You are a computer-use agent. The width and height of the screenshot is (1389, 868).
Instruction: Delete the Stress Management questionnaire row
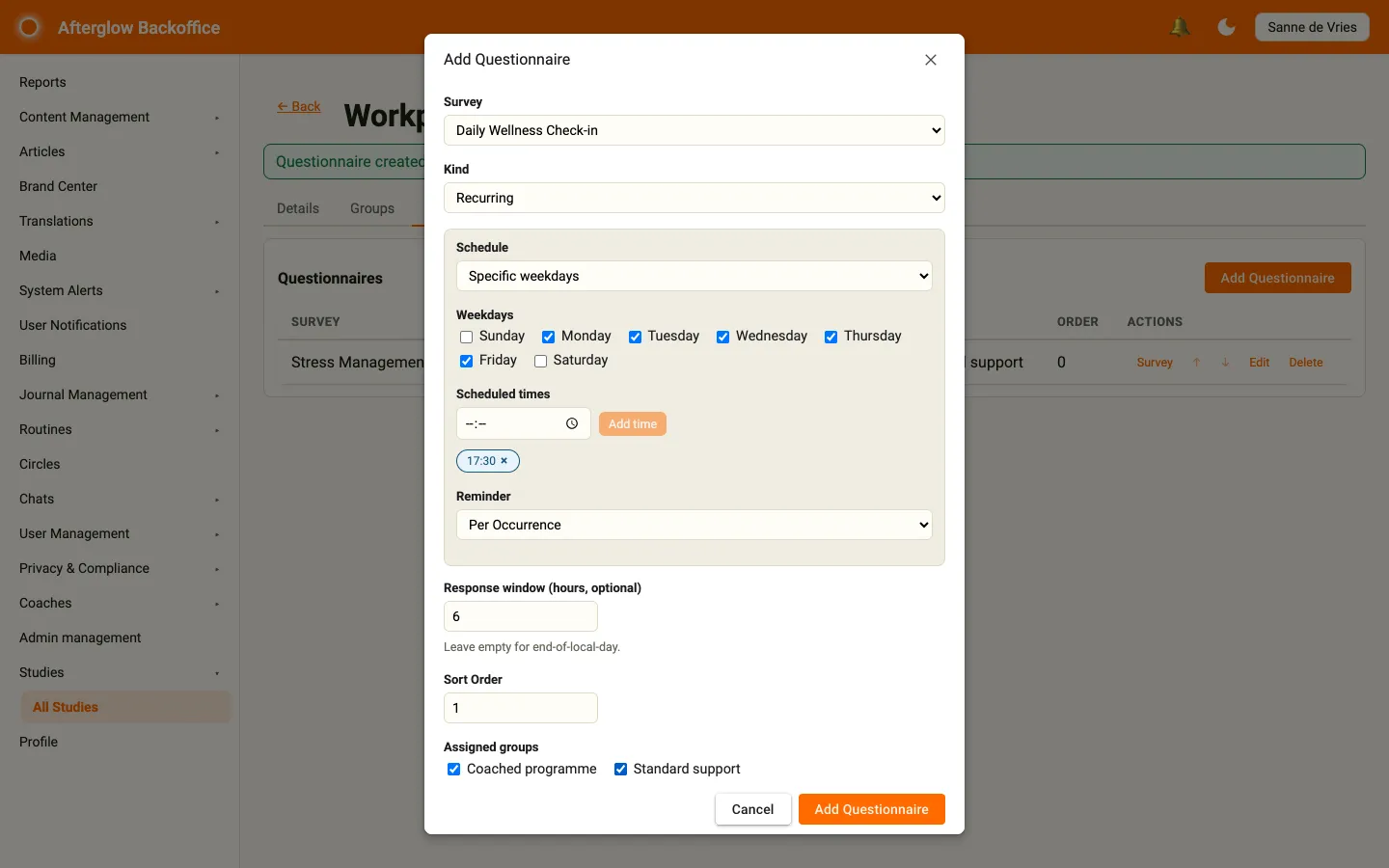tap(1306, 363)
